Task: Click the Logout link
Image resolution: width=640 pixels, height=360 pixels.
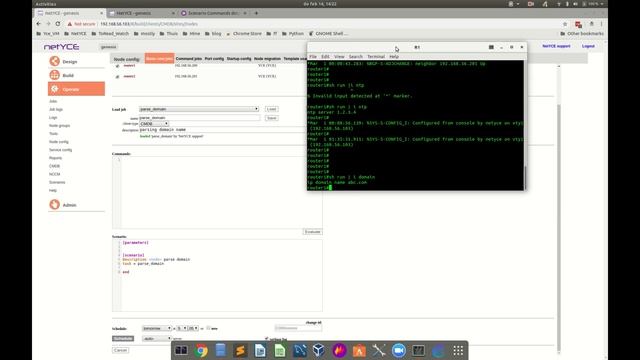Action: click(x=588, y=46)
